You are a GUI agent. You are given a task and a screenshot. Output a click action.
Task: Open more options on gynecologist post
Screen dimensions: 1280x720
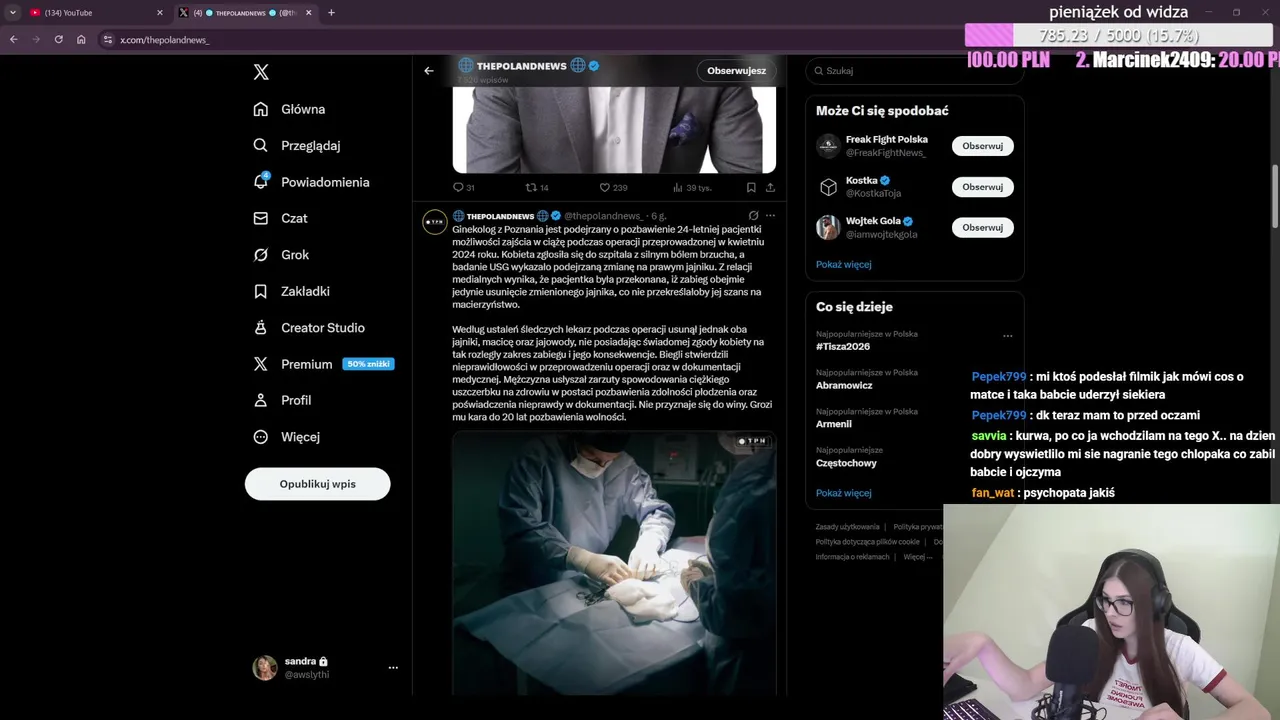tap(770, 215)
